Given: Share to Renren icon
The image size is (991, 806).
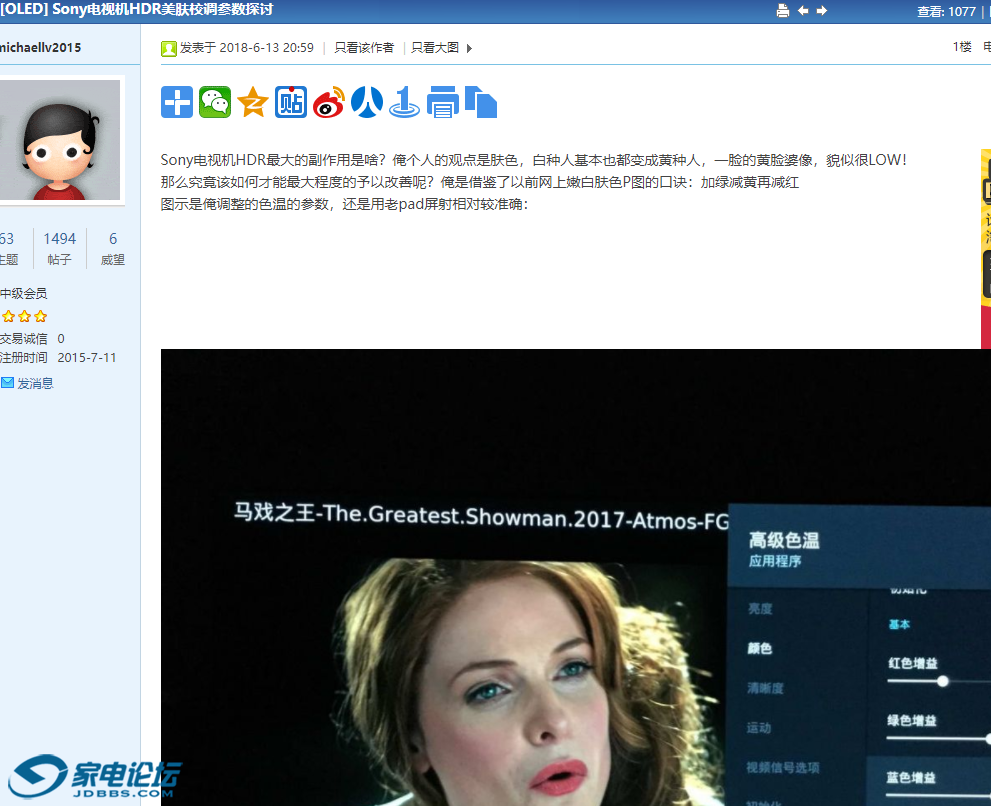Looking at the screenshot, I should 367,102.
